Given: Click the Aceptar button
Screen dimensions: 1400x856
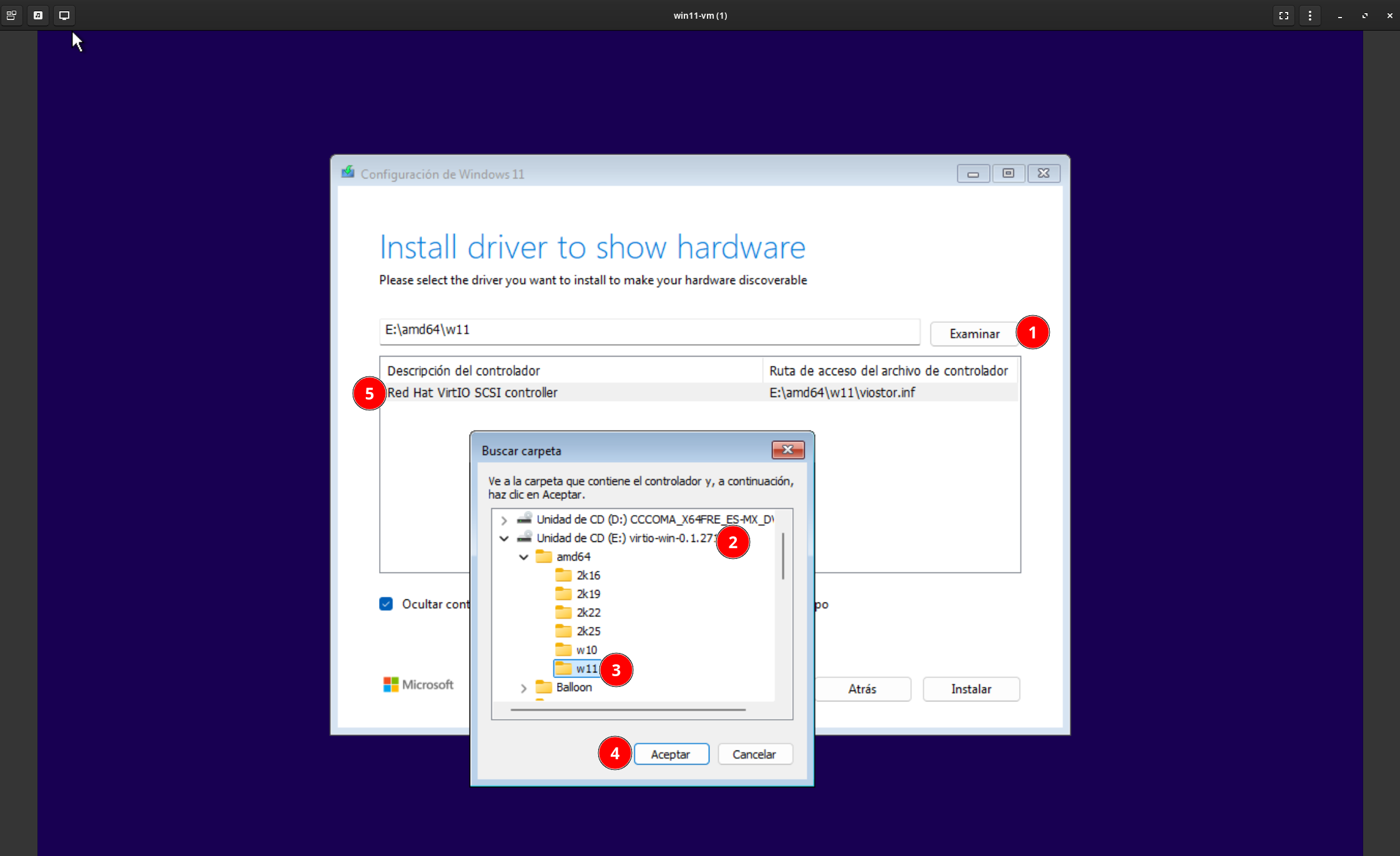Looking at the screenshot, I should [x=671, y=754].
